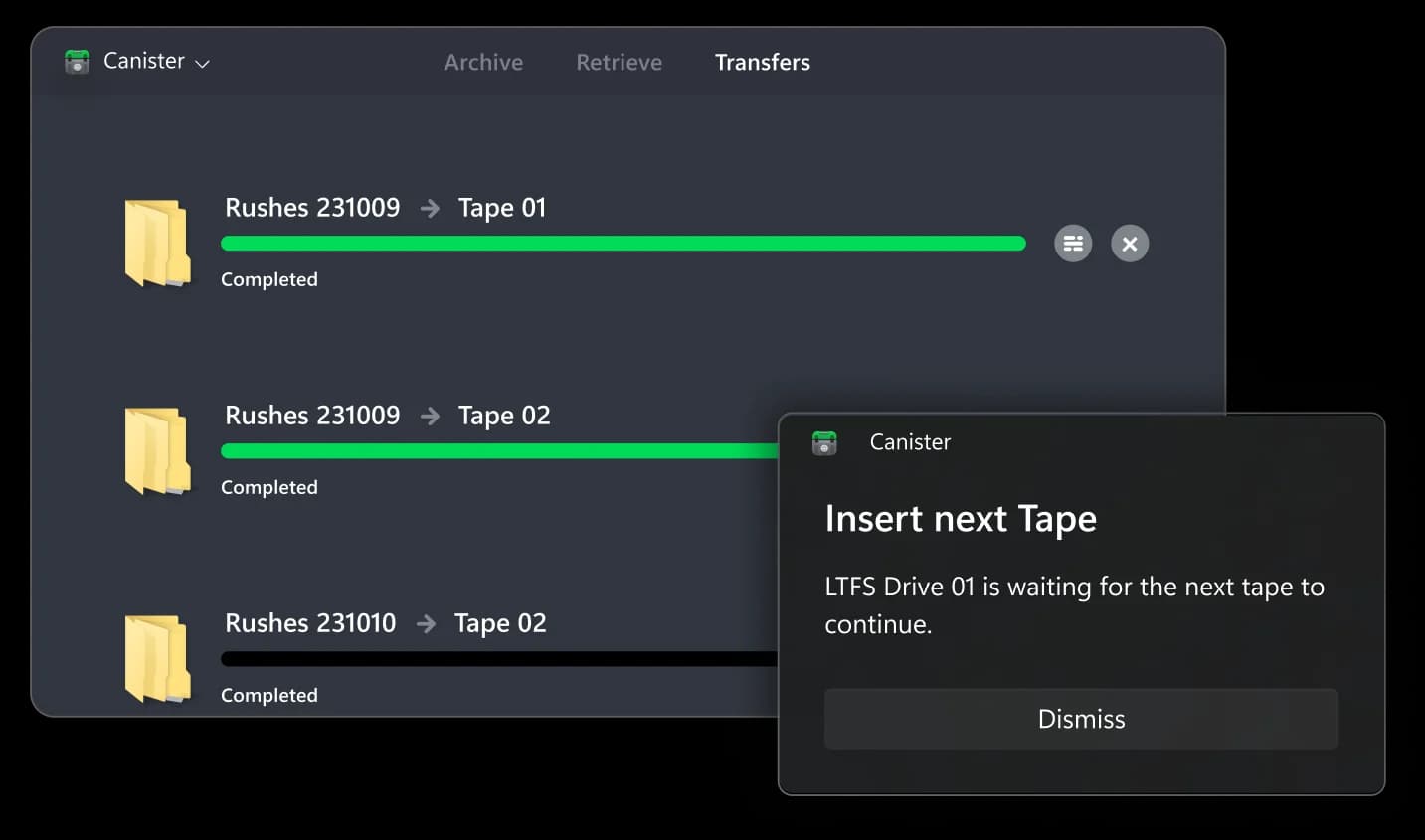
Task: Click the LTFS Drive 01 waiting message
Action: click(1074, 605)
